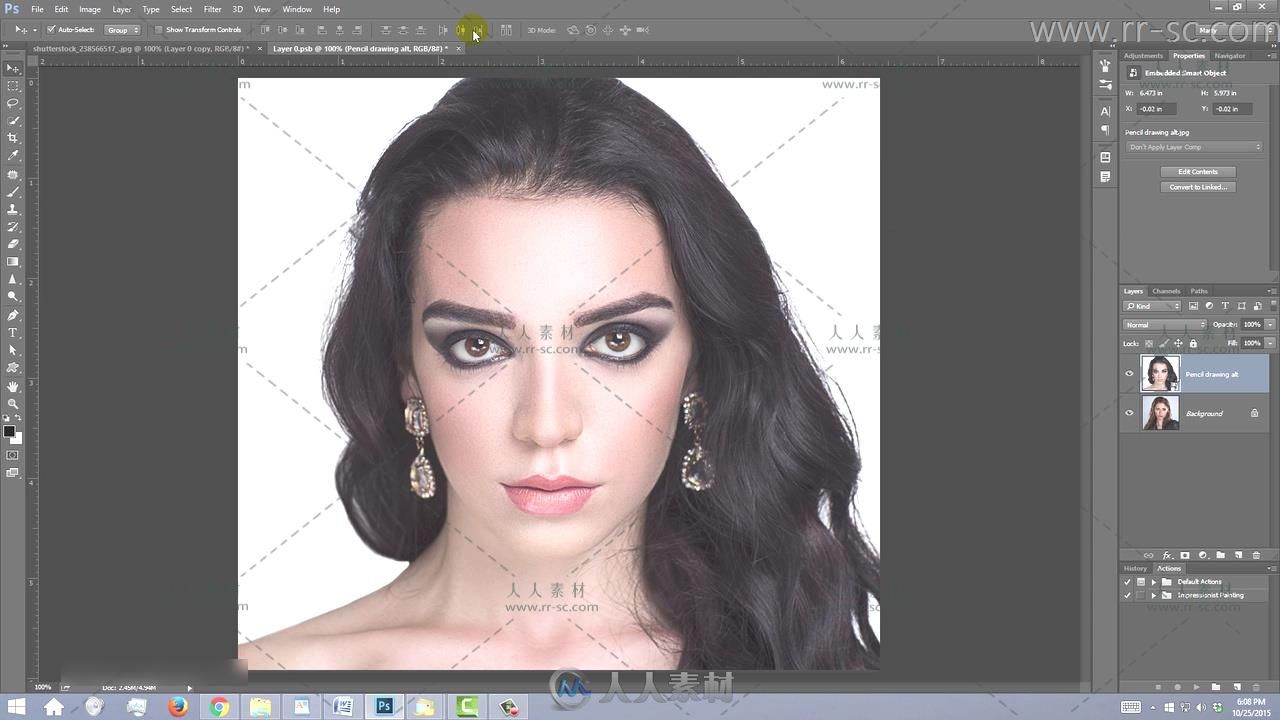Screen dimensions: 1280x720
Task: Select the Eyedropper tool
Action: 13,156
